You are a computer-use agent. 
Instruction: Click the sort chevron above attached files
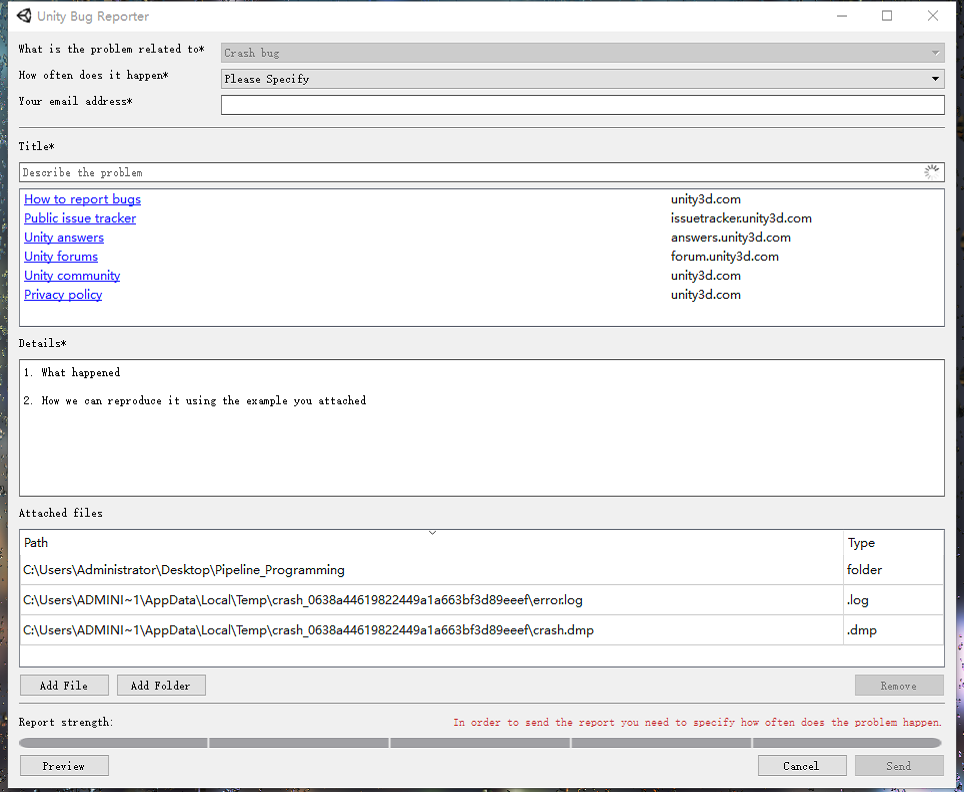pos(432,533)
